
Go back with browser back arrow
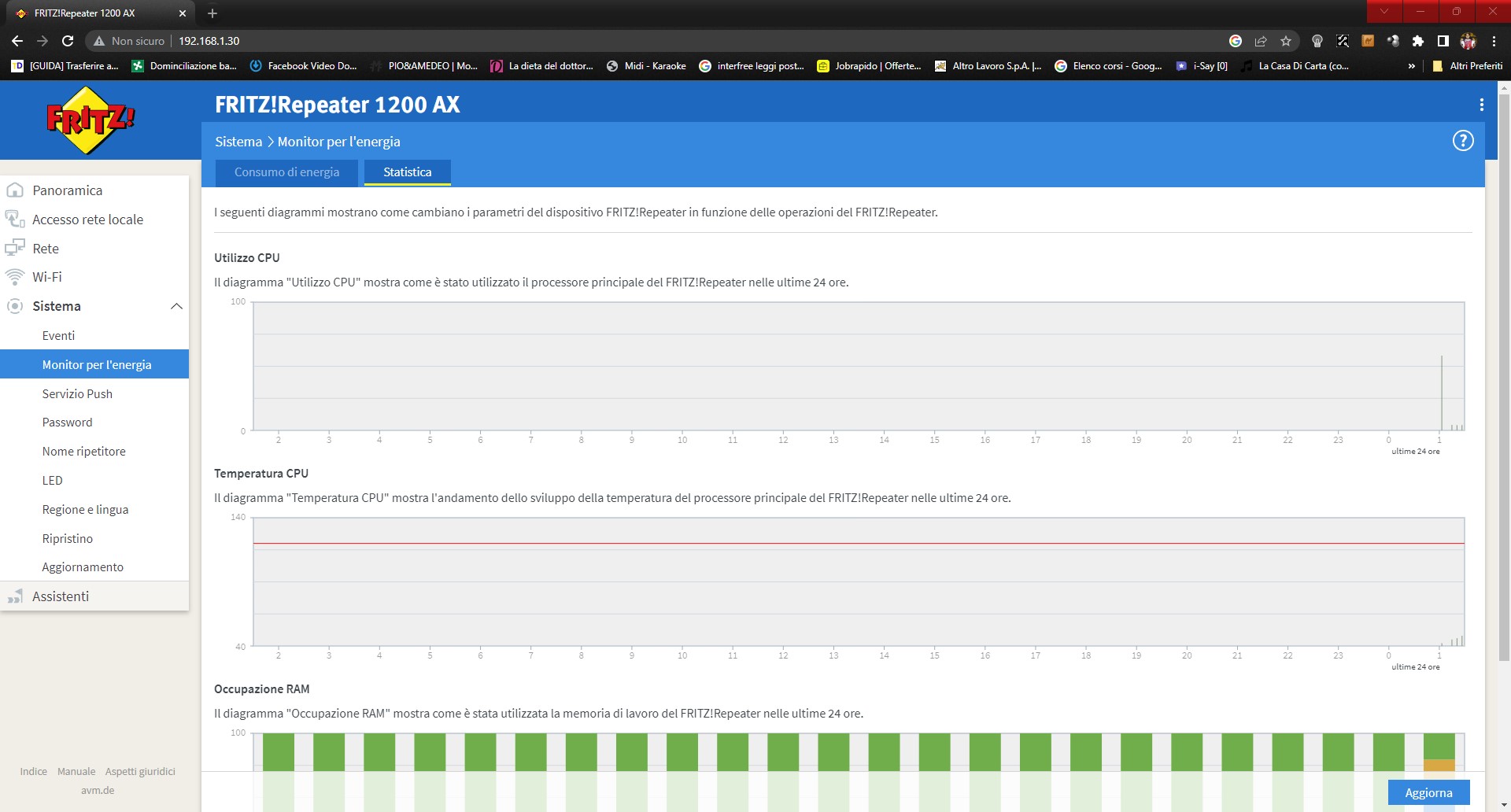point(17,41)
